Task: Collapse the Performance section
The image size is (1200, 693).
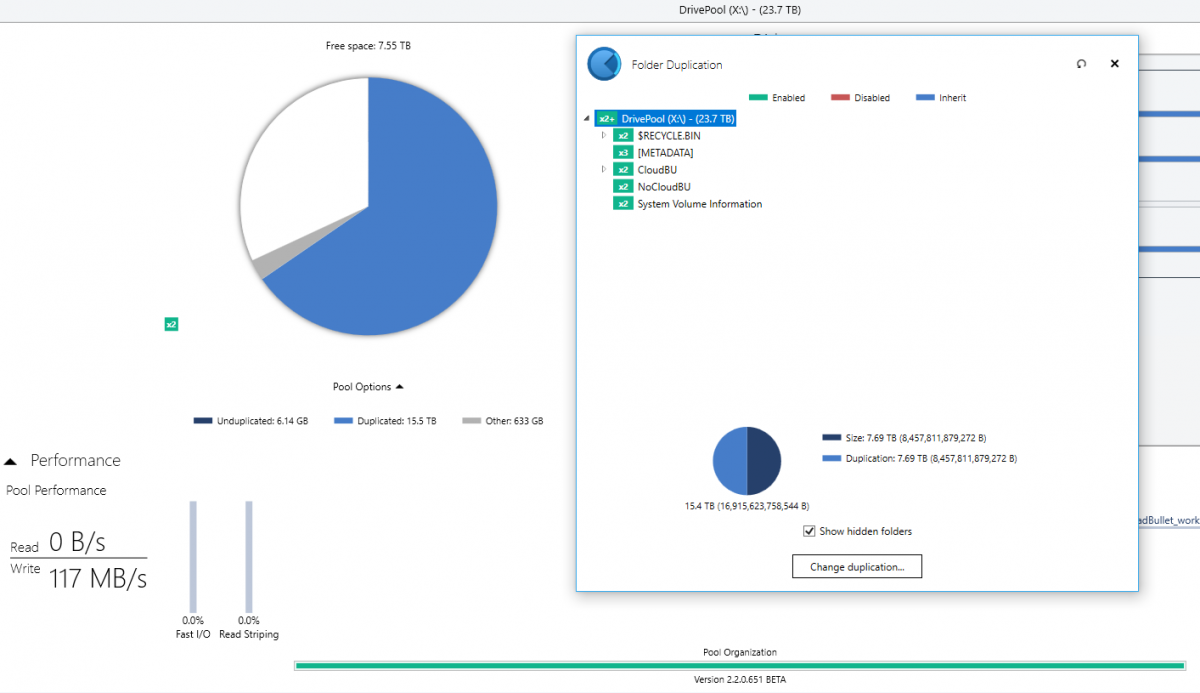Action: [x=10, y=461]
